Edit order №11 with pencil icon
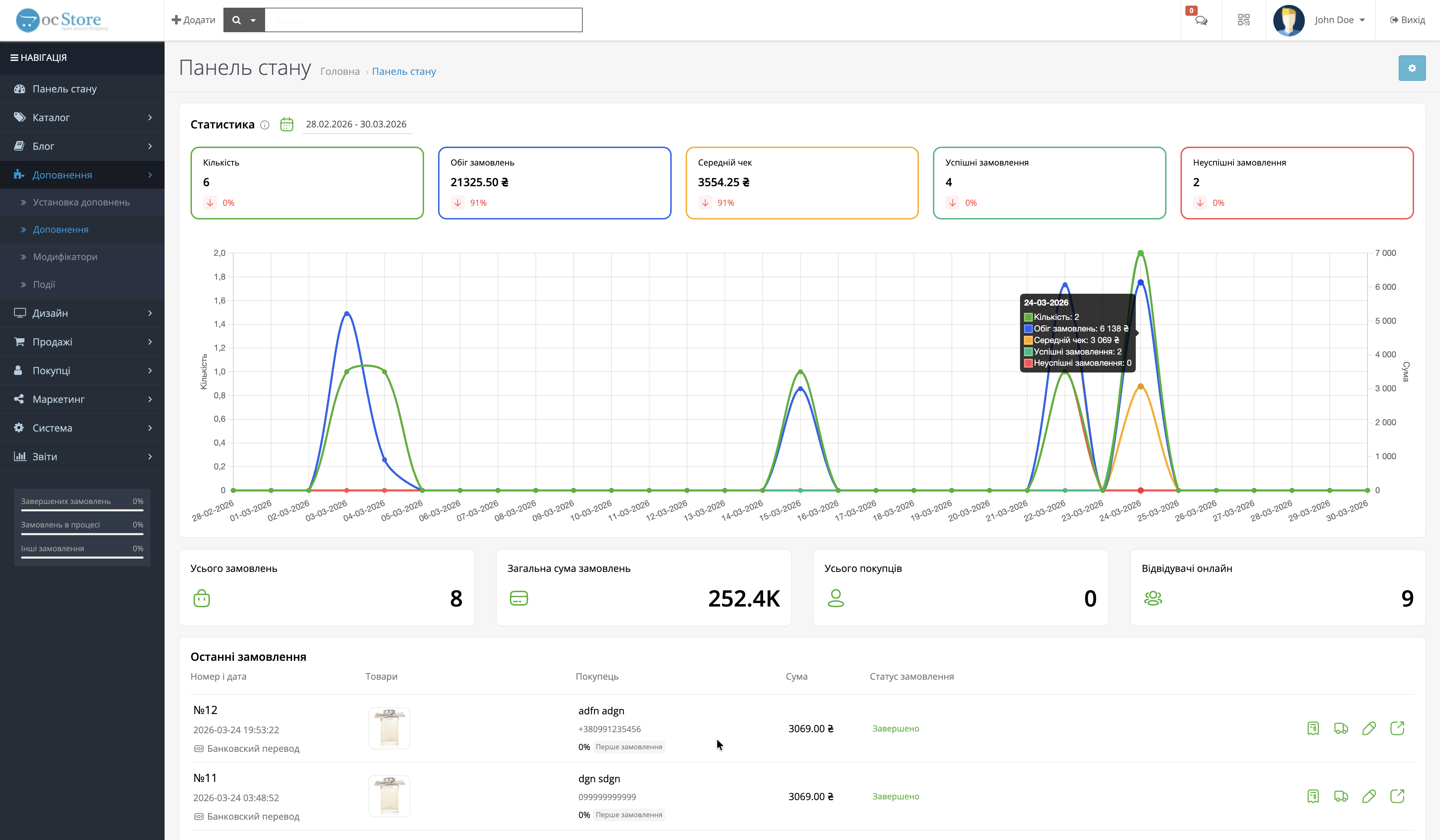Image resolution: width=1440 pixels, height=840 pixels. [x=1369, y=796]
